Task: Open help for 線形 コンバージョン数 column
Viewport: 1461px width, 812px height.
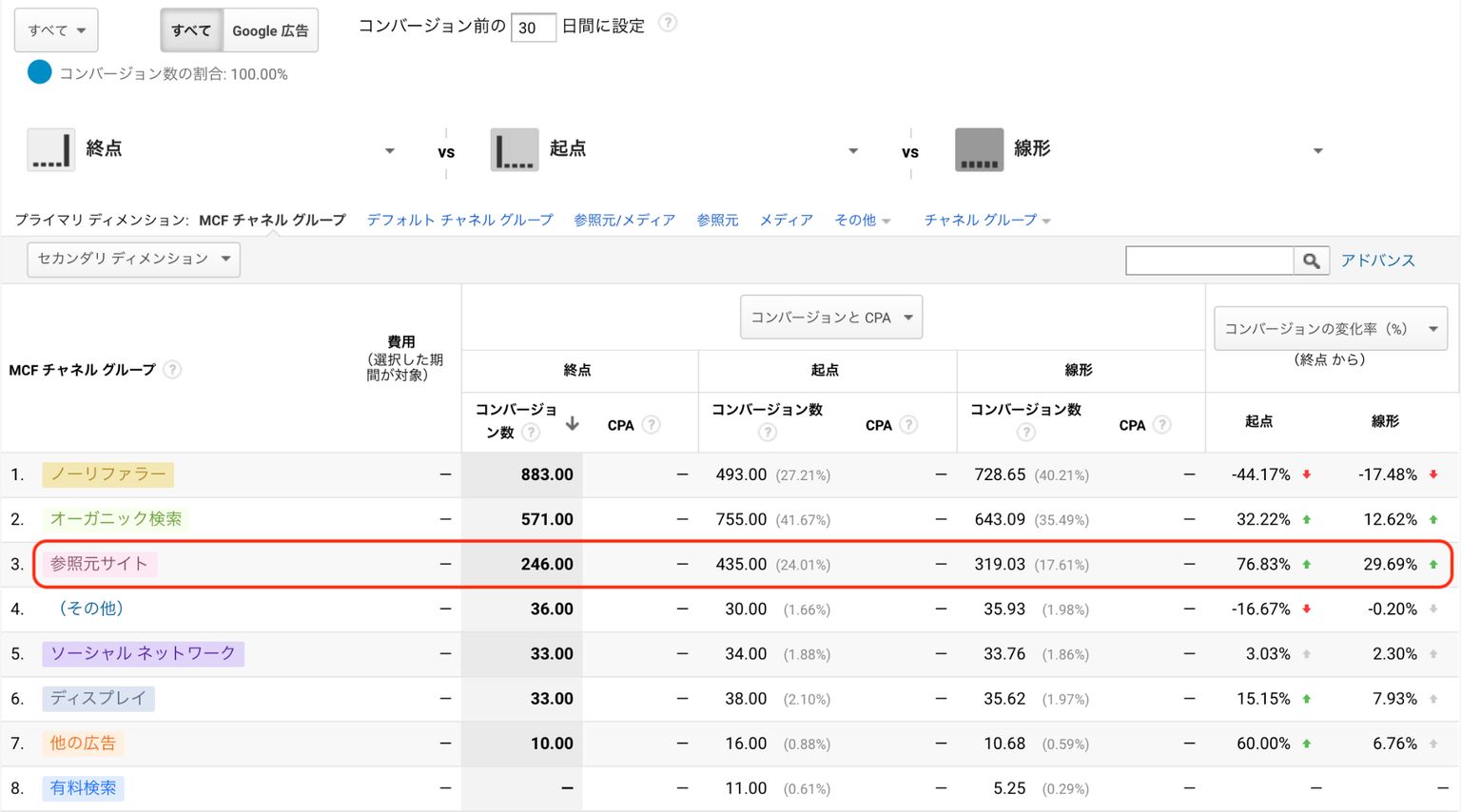Action: tap(1025, 433)
